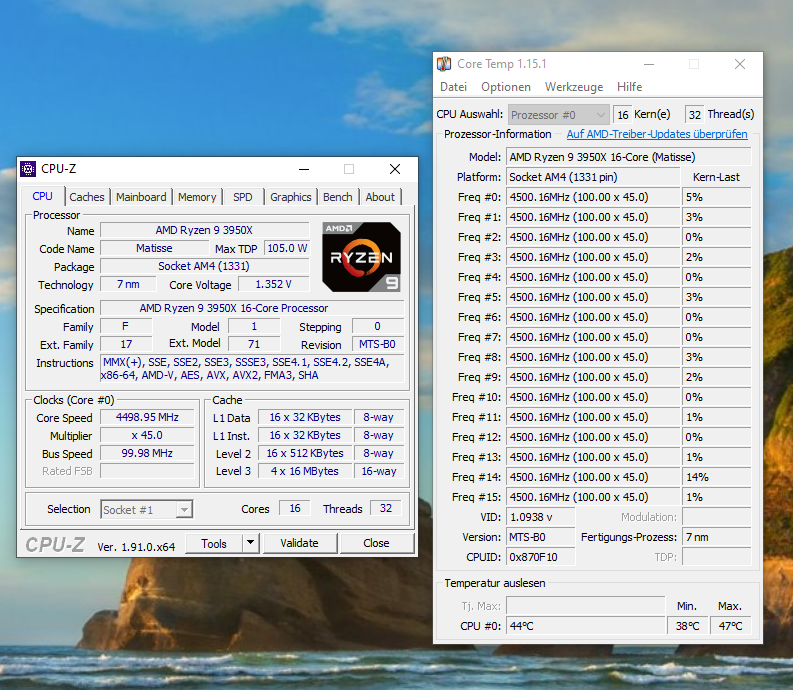This screenshot has height=690, width=793.
Task: Click the CPU #0 temperature 44°C
Action: click(586, 626)
